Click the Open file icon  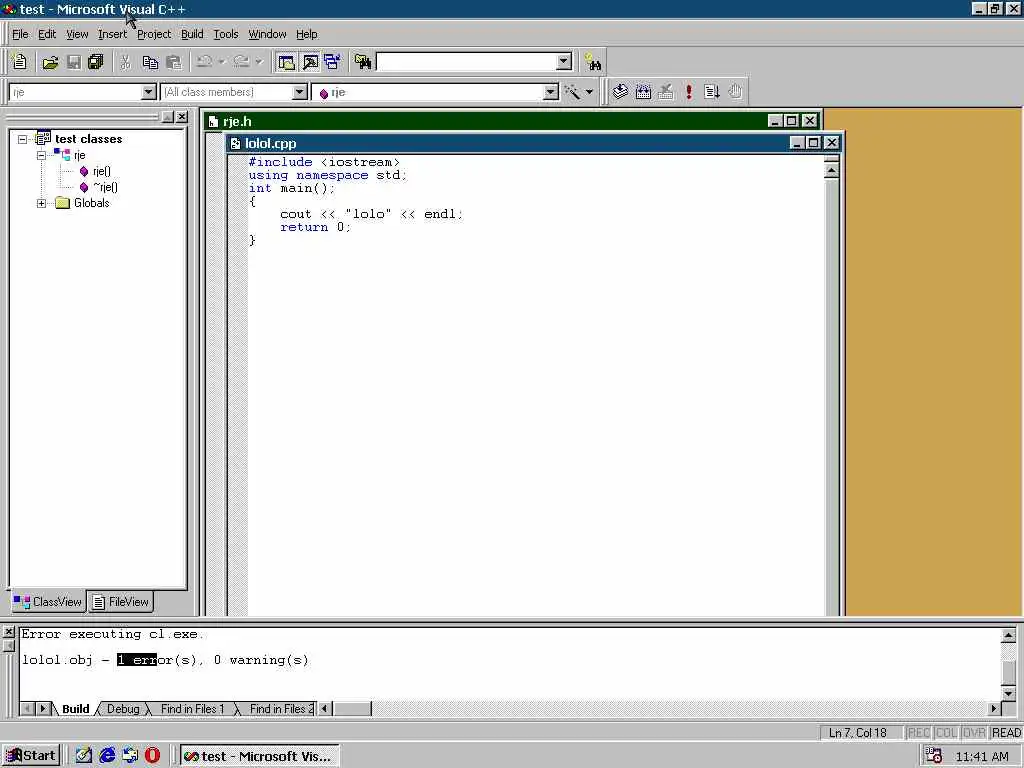pyautogui.click(x=50, y=62)
